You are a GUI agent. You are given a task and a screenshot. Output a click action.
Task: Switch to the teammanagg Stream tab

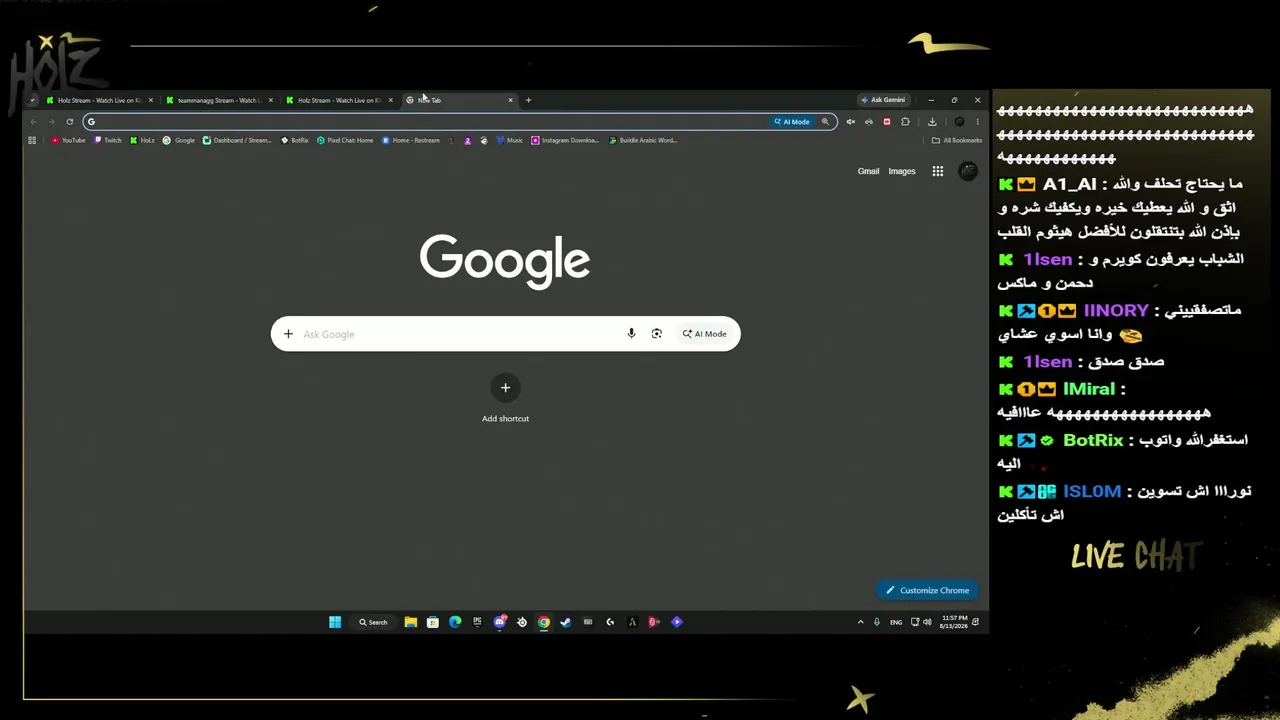[x=219, y=100]
